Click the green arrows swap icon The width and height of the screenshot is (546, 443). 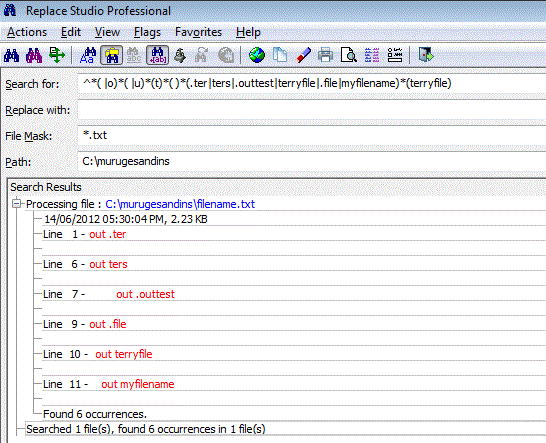coord(56,55)
